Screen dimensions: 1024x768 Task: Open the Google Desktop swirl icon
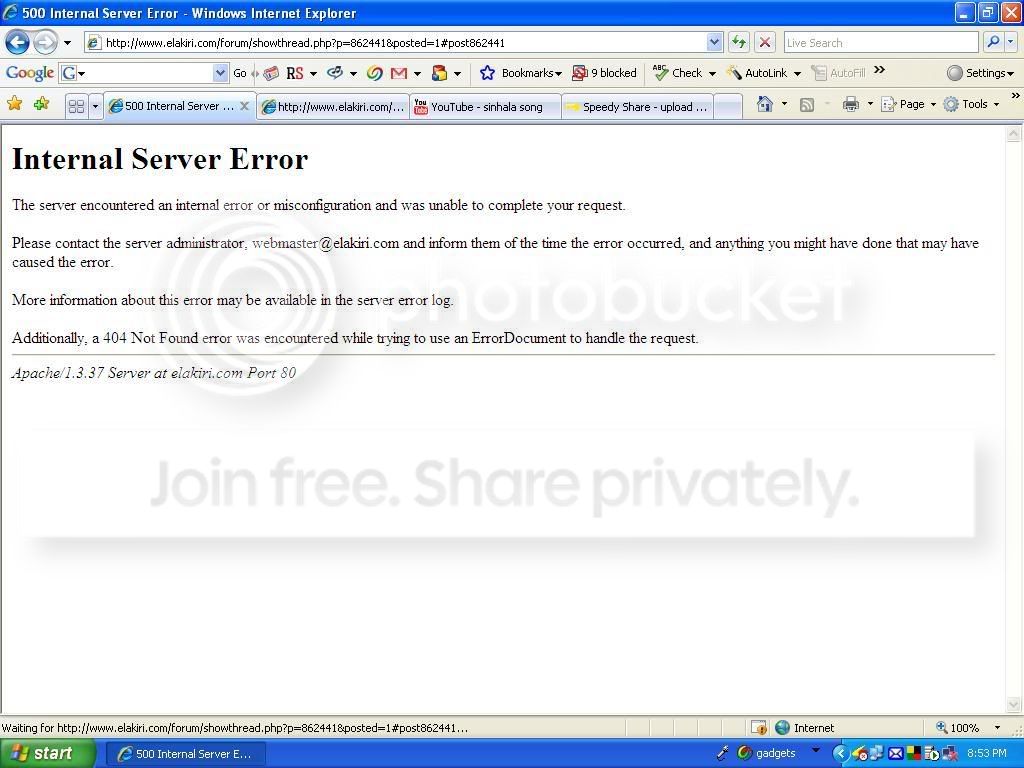[374, 73]
